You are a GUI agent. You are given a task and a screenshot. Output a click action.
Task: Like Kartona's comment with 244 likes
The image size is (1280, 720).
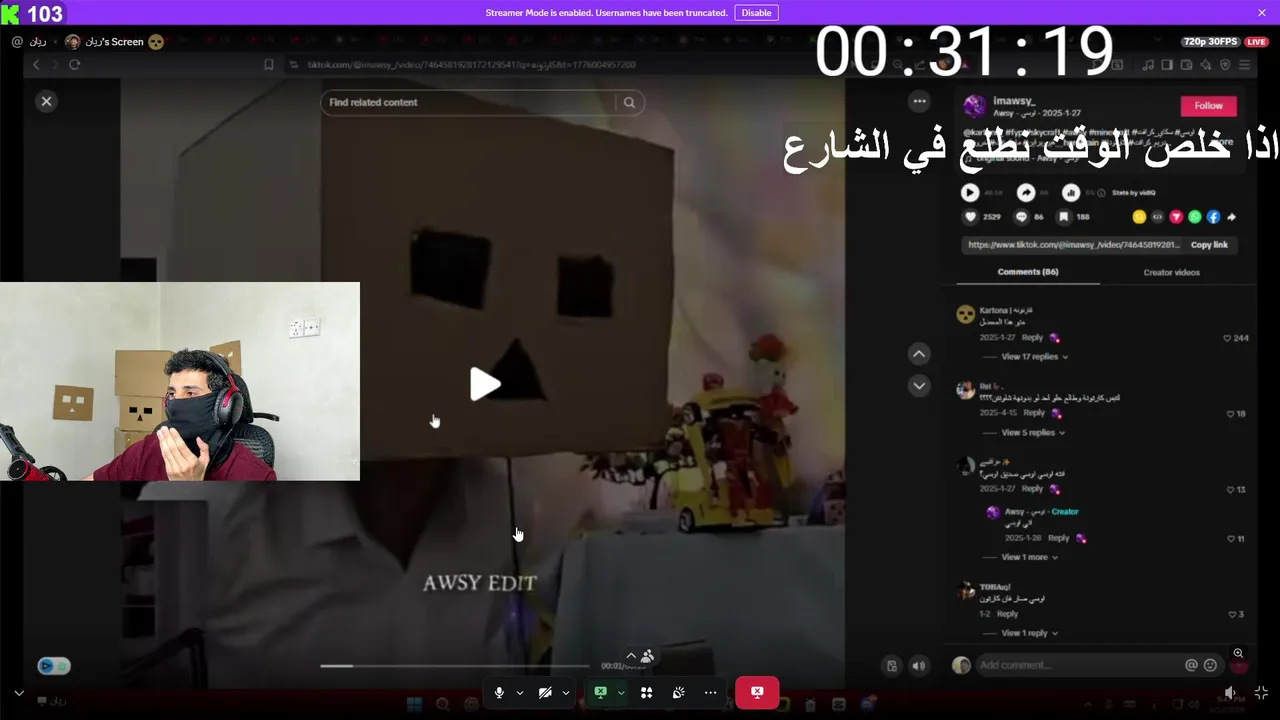(1228, 338)
